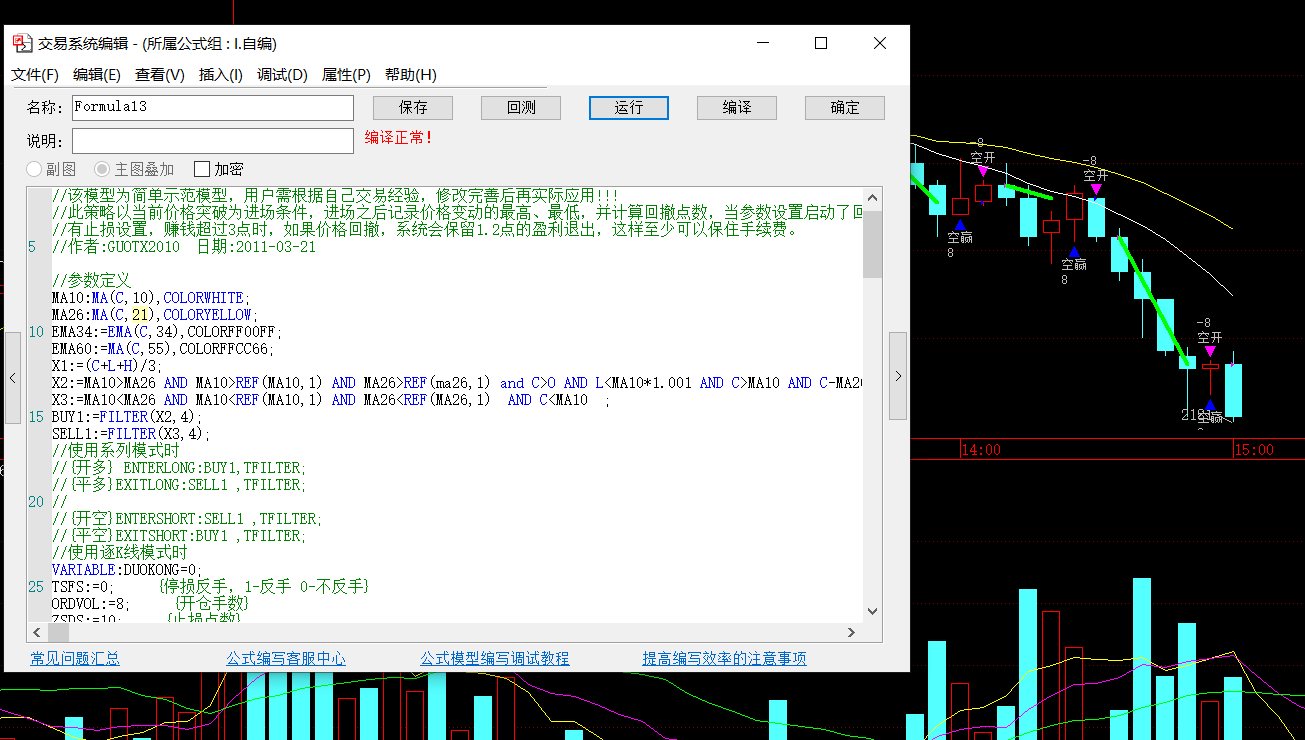The height and width of the screenshot is (740, 1305).
Task: Compile code using the 编译 button
Action: (x=736, y=107)
